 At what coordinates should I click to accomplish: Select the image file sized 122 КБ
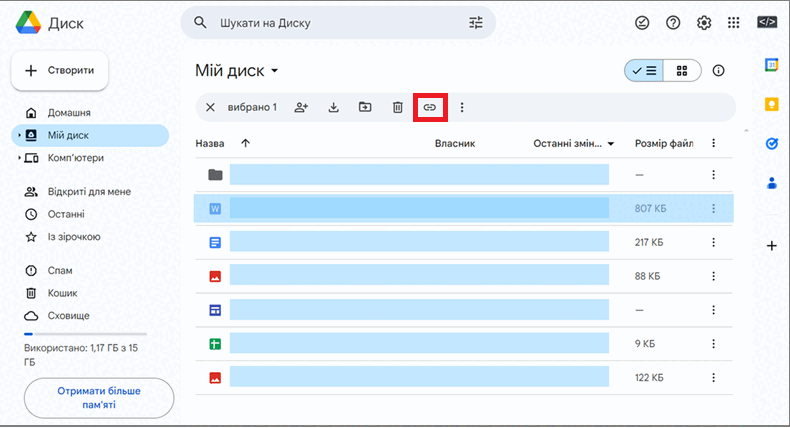click(215, 378)
